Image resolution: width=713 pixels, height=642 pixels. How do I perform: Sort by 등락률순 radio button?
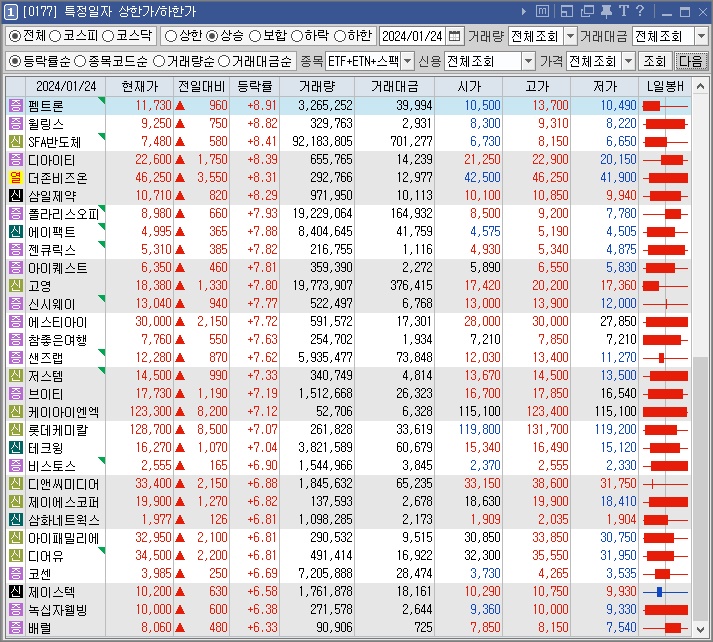15,61
